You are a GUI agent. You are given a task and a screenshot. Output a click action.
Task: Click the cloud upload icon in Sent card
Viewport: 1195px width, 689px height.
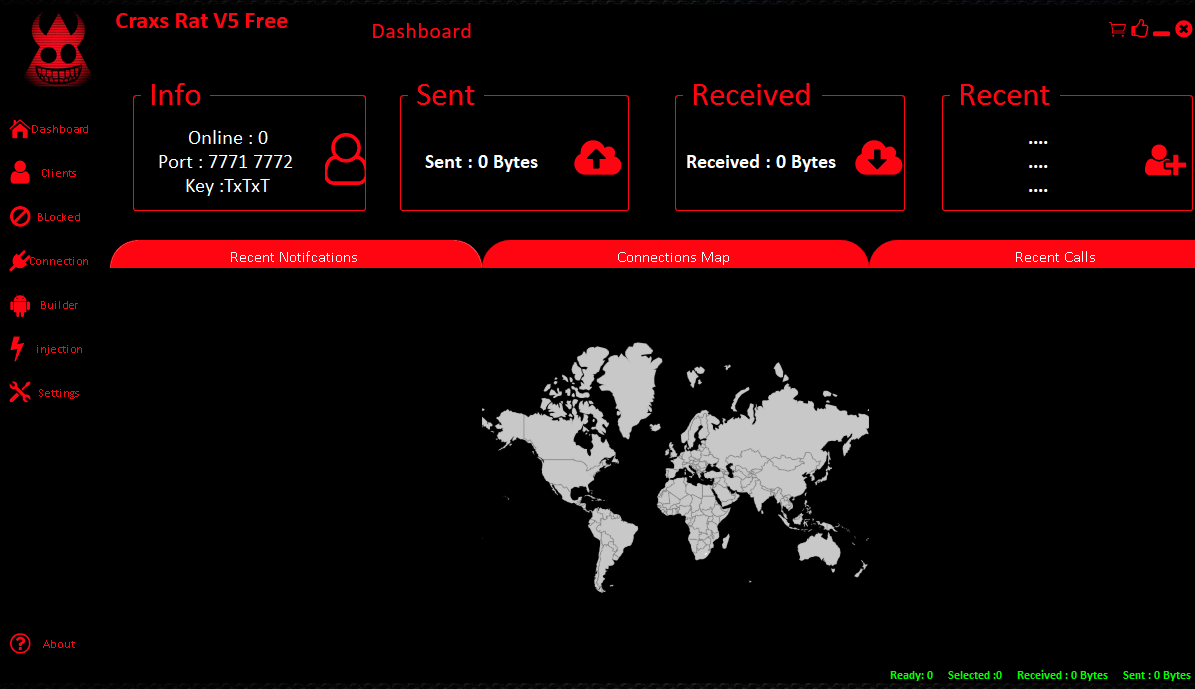pos(598,158)
